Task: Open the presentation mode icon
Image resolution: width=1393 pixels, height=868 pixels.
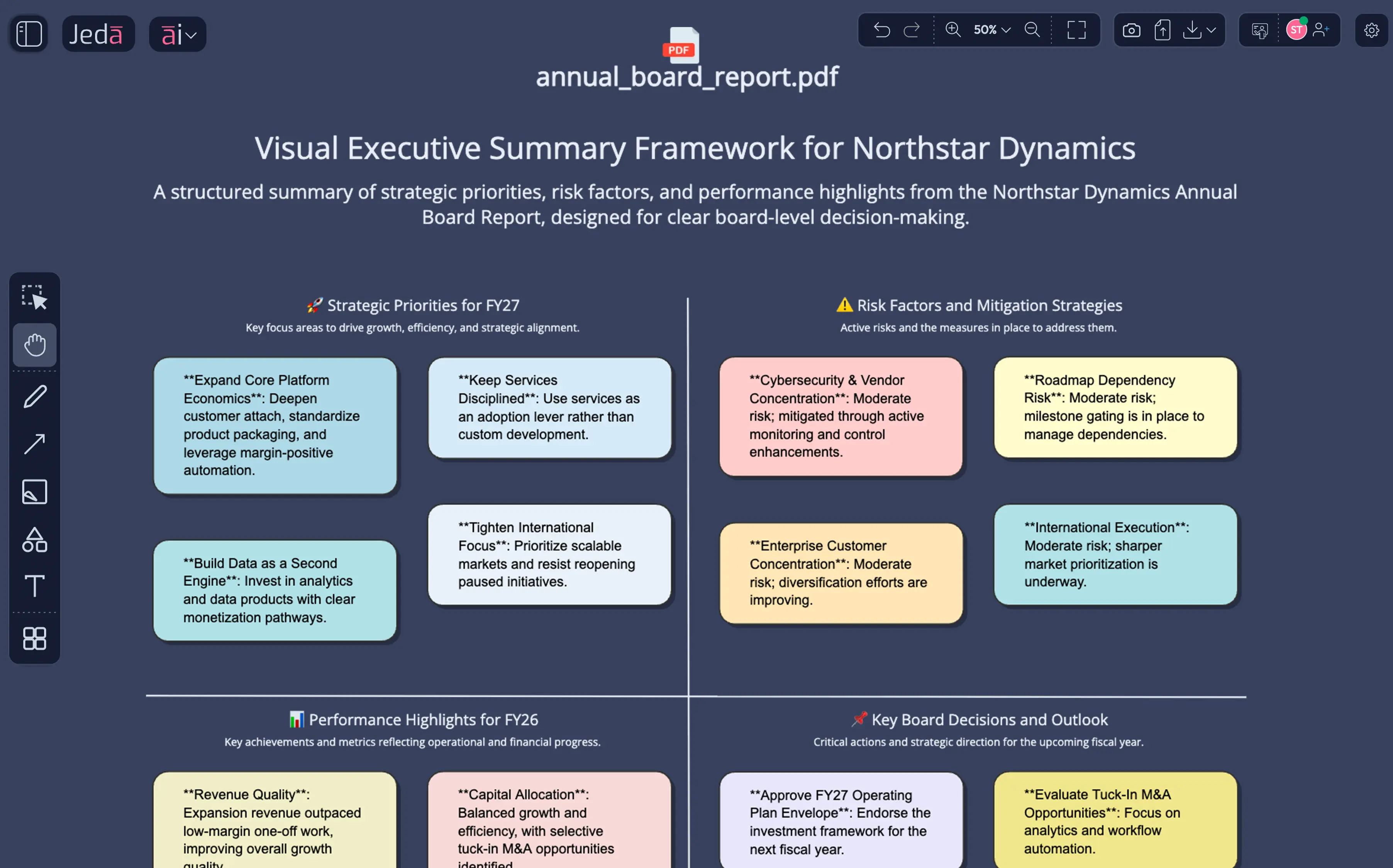Action: (1260, 31)
